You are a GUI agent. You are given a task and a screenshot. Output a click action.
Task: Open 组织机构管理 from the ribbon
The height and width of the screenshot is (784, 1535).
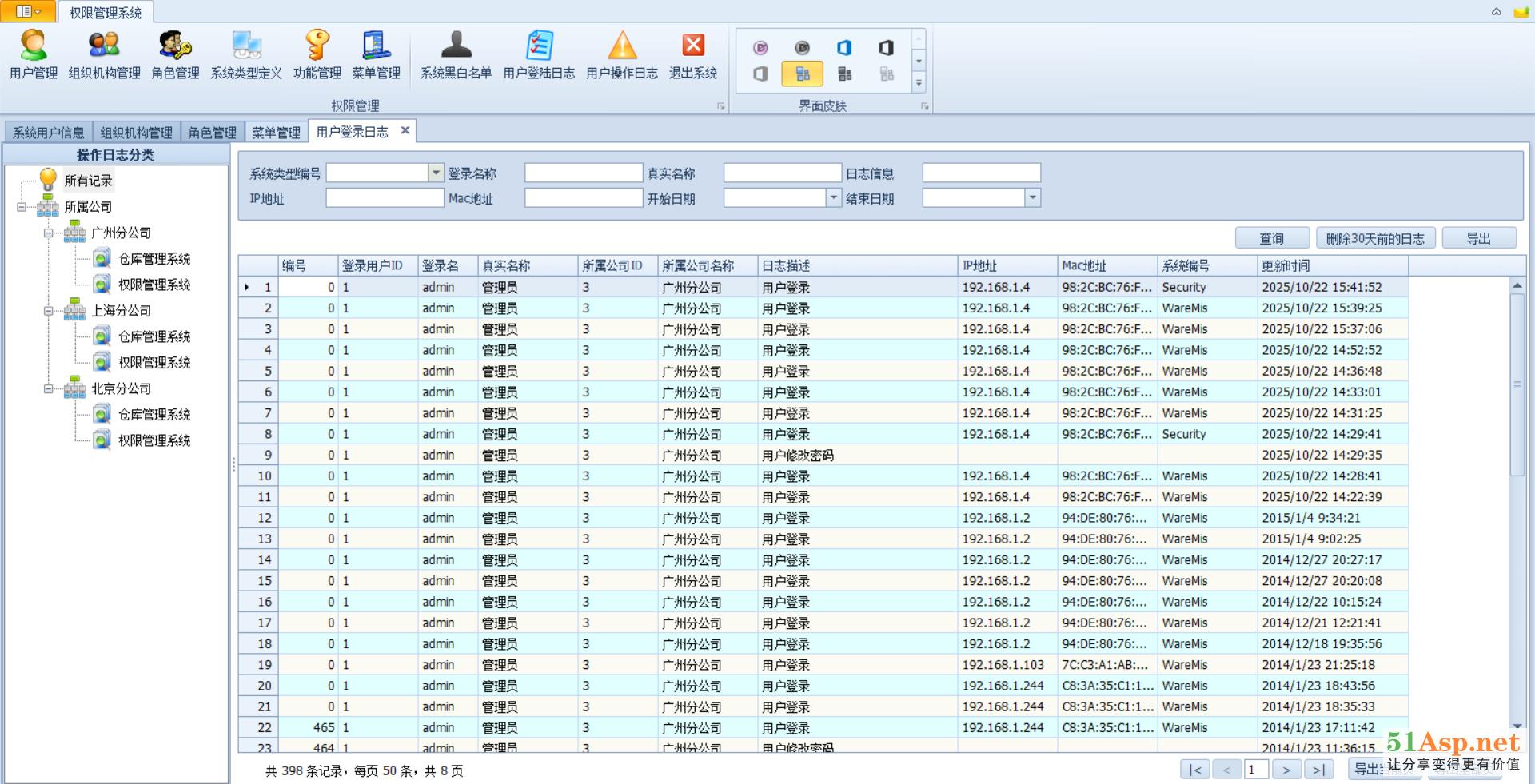coord(104,54)
